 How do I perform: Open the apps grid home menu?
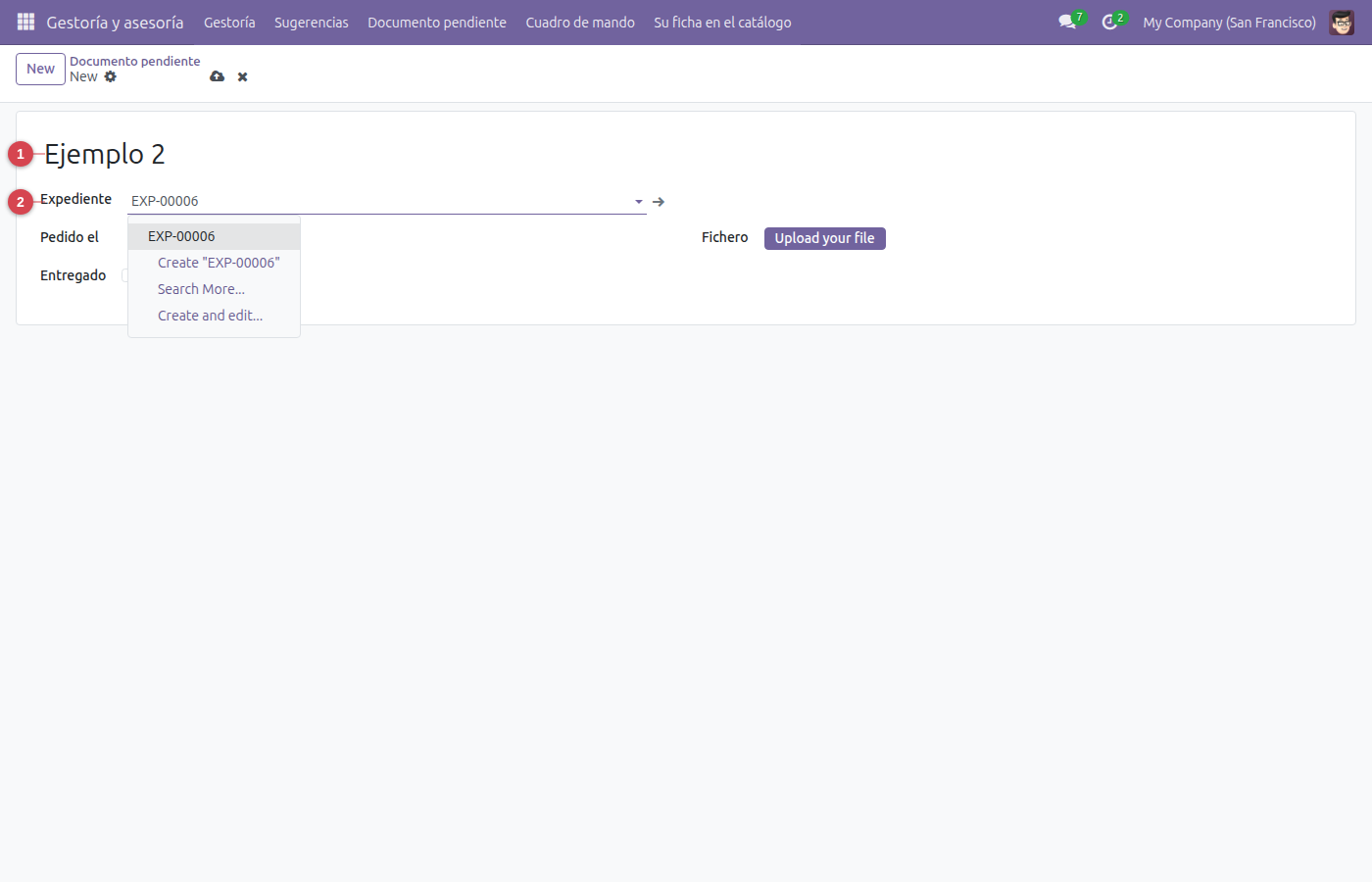pyautogui.click(x=25, y=22)
